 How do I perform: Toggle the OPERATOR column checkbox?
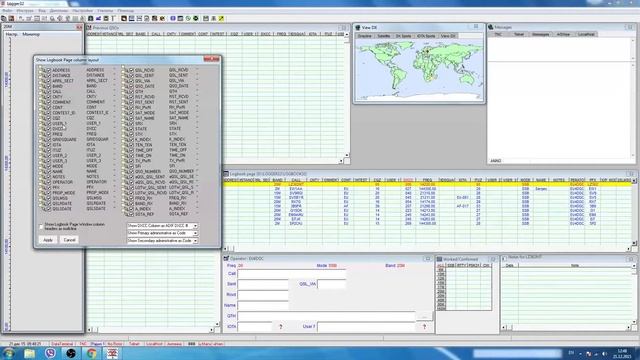click(x=49, y=182)
